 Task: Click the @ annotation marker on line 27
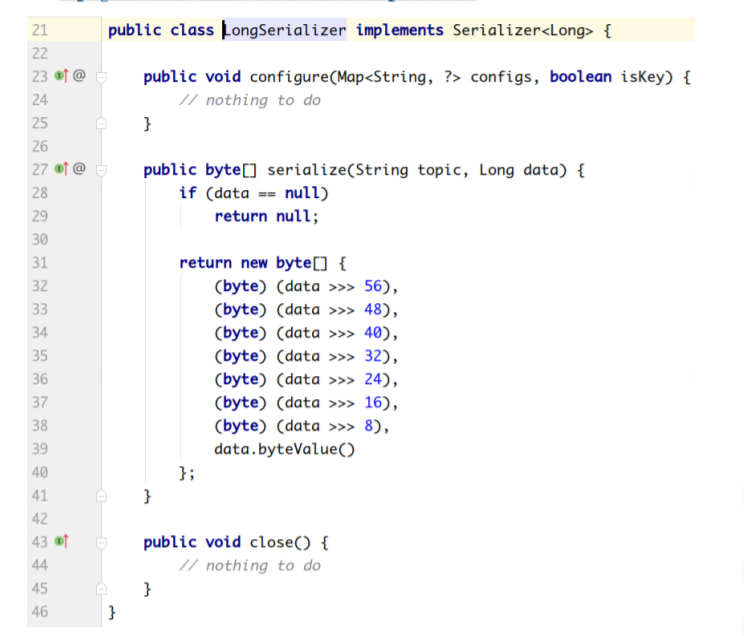[x=79, y=168]
